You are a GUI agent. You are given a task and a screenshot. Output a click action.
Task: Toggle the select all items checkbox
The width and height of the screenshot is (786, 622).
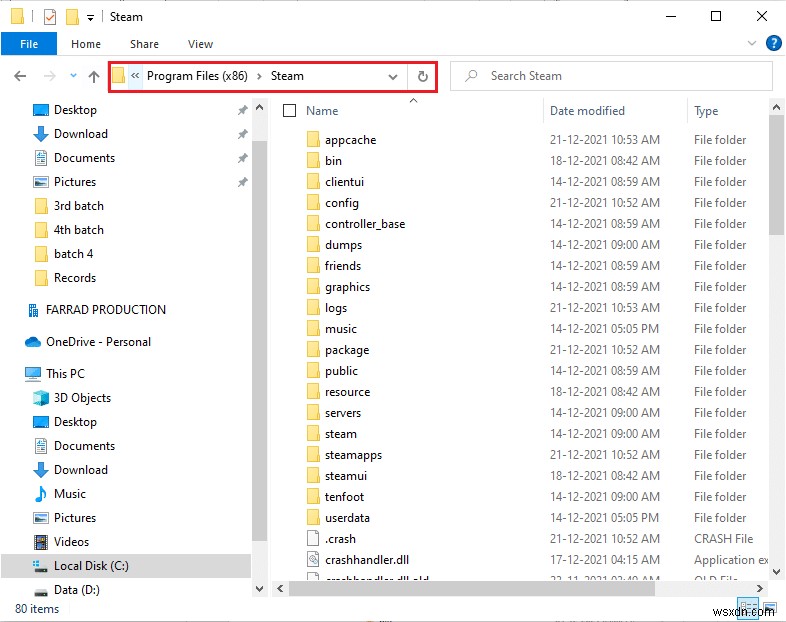(x=289, y=110)
